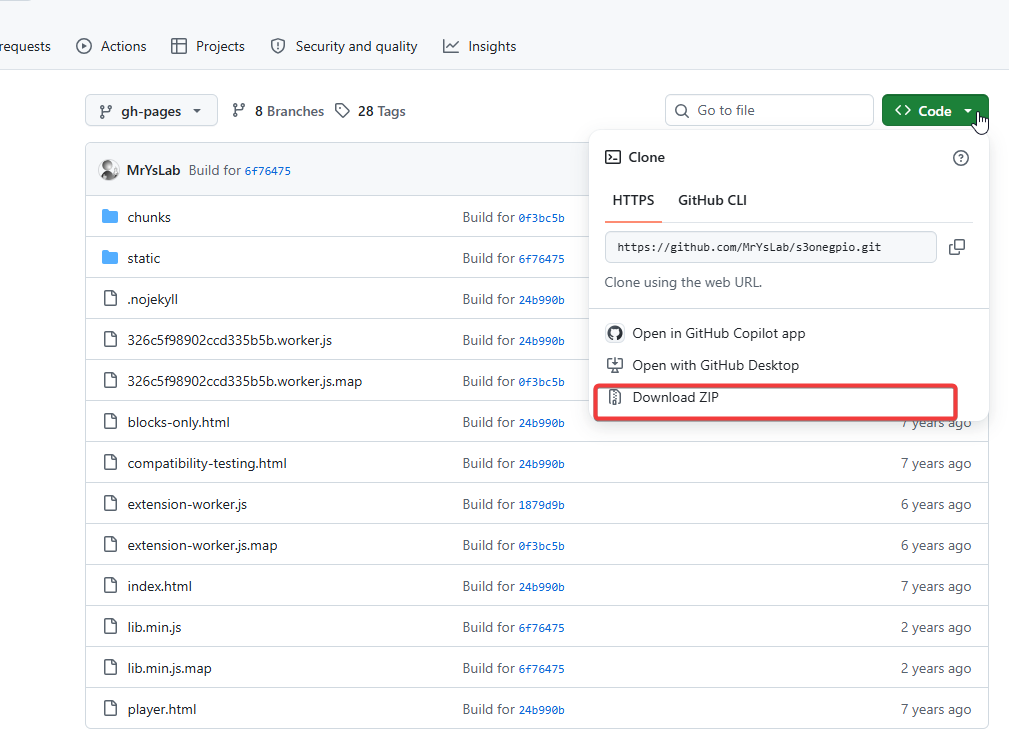Open lib.min.js file

click(154, 627)
